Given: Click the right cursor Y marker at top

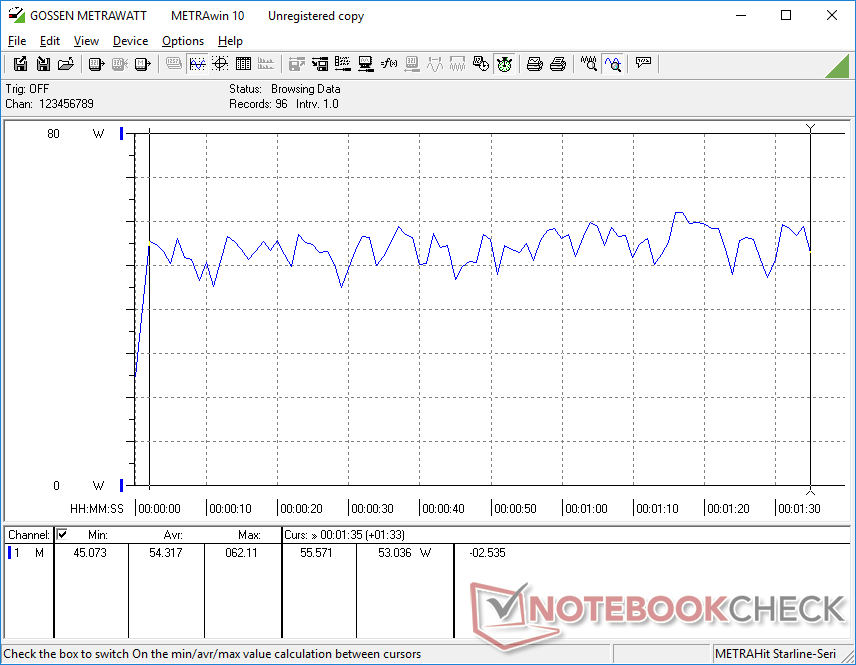Looking at the screenshot, I should 810,128.
